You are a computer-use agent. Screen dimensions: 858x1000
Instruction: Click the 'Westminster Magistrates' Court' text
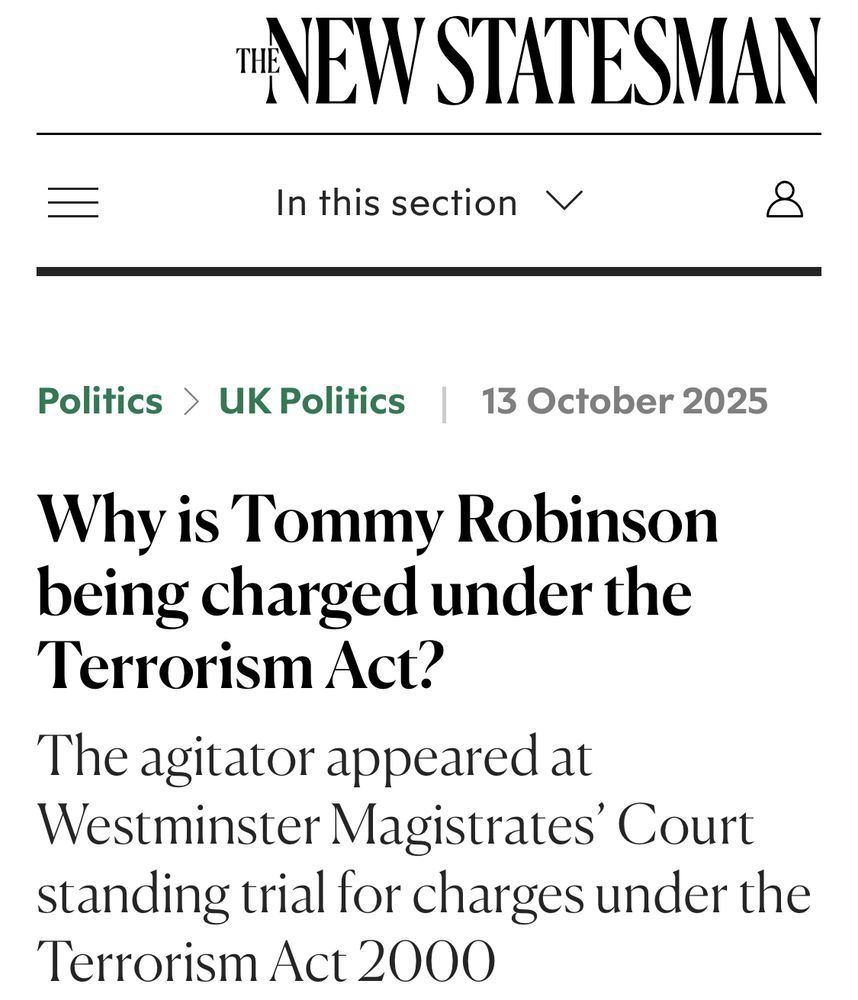click(395, 826)
